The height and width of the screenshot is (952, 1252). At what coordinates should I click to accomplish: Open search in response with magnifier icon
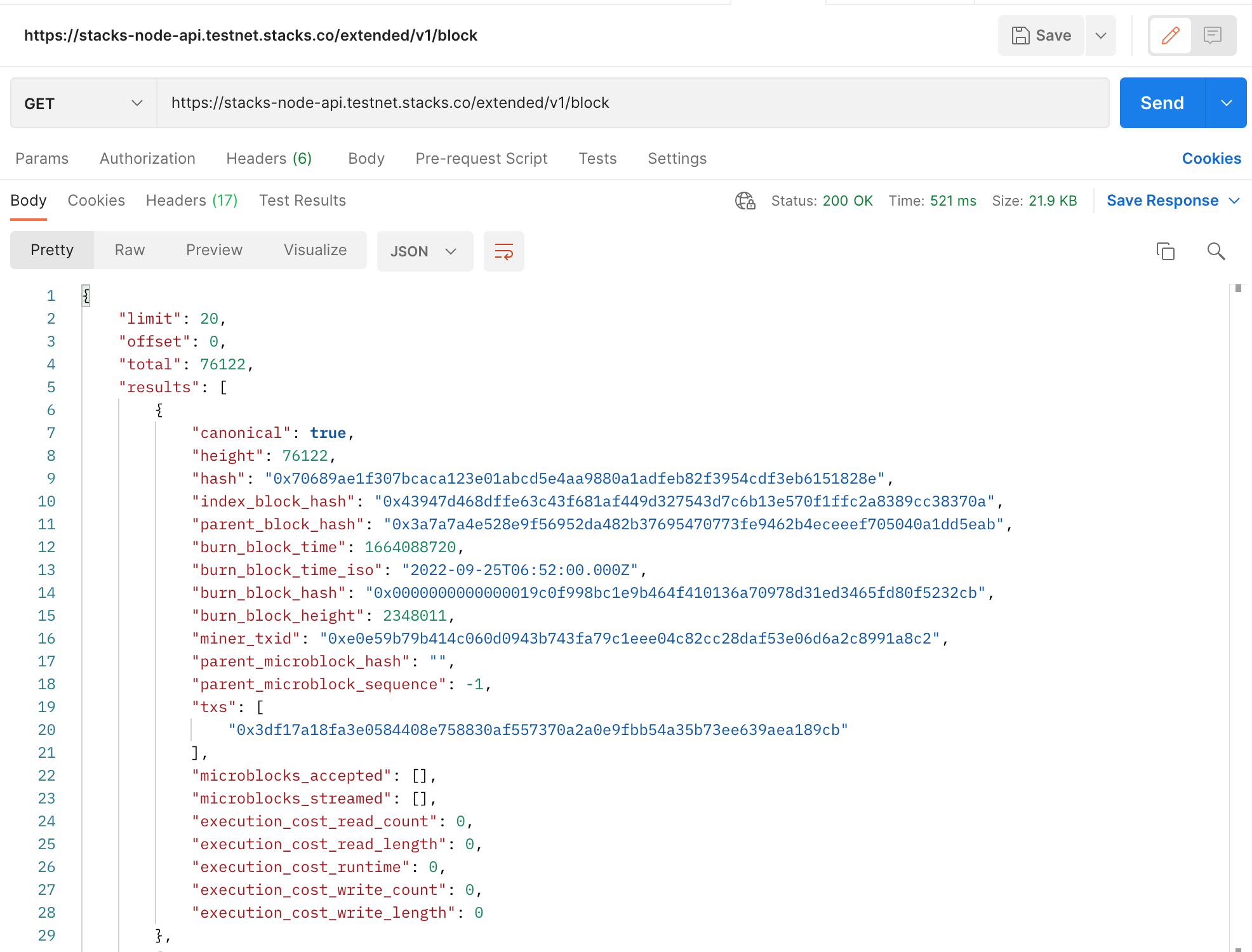point(1216,251)
